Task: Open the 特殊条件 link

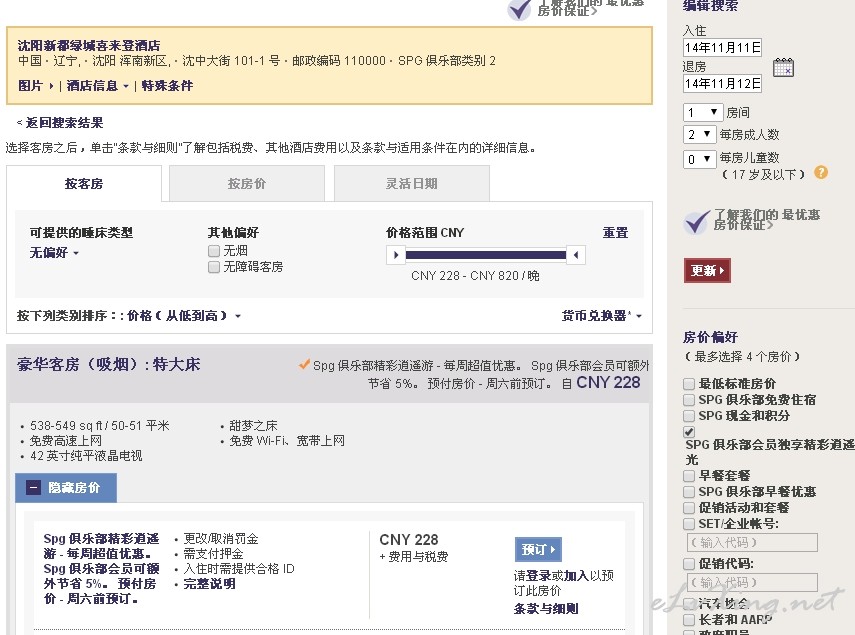Action: pyautogui.click(x=167, y=86)
